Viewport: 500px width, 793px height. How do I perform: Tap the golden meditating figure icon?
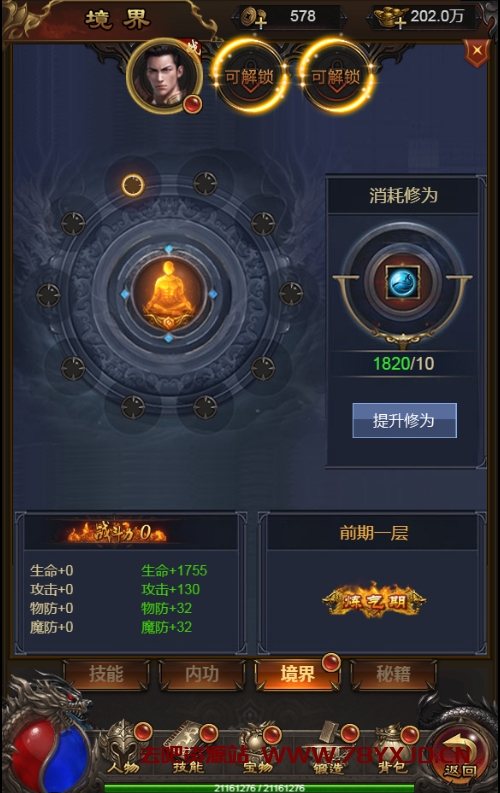(x=169, y=294)
